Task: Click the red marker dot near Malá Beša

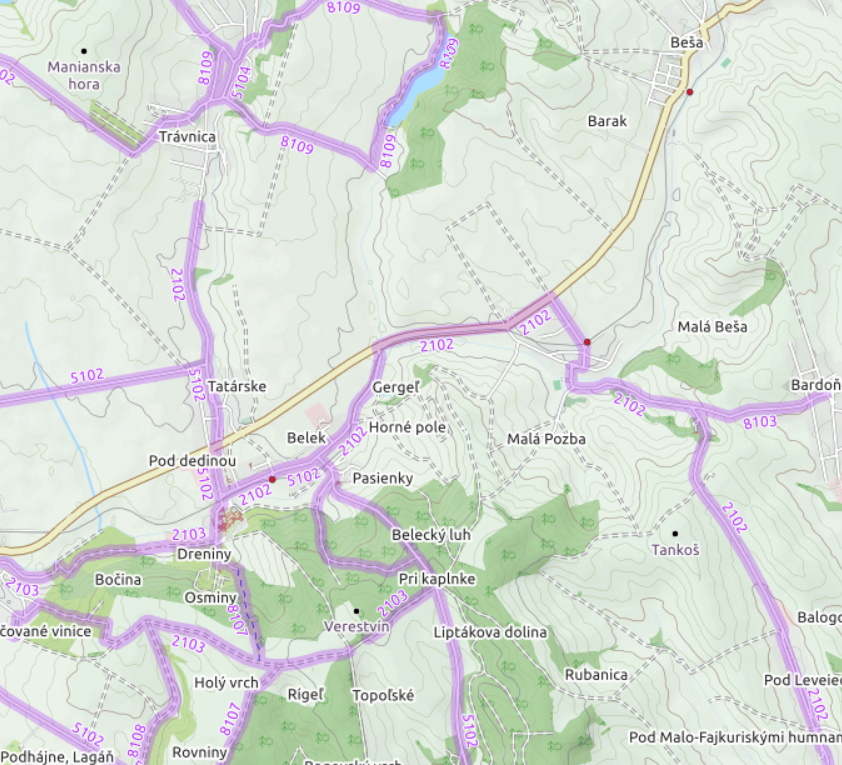Action: click(587, 342)
